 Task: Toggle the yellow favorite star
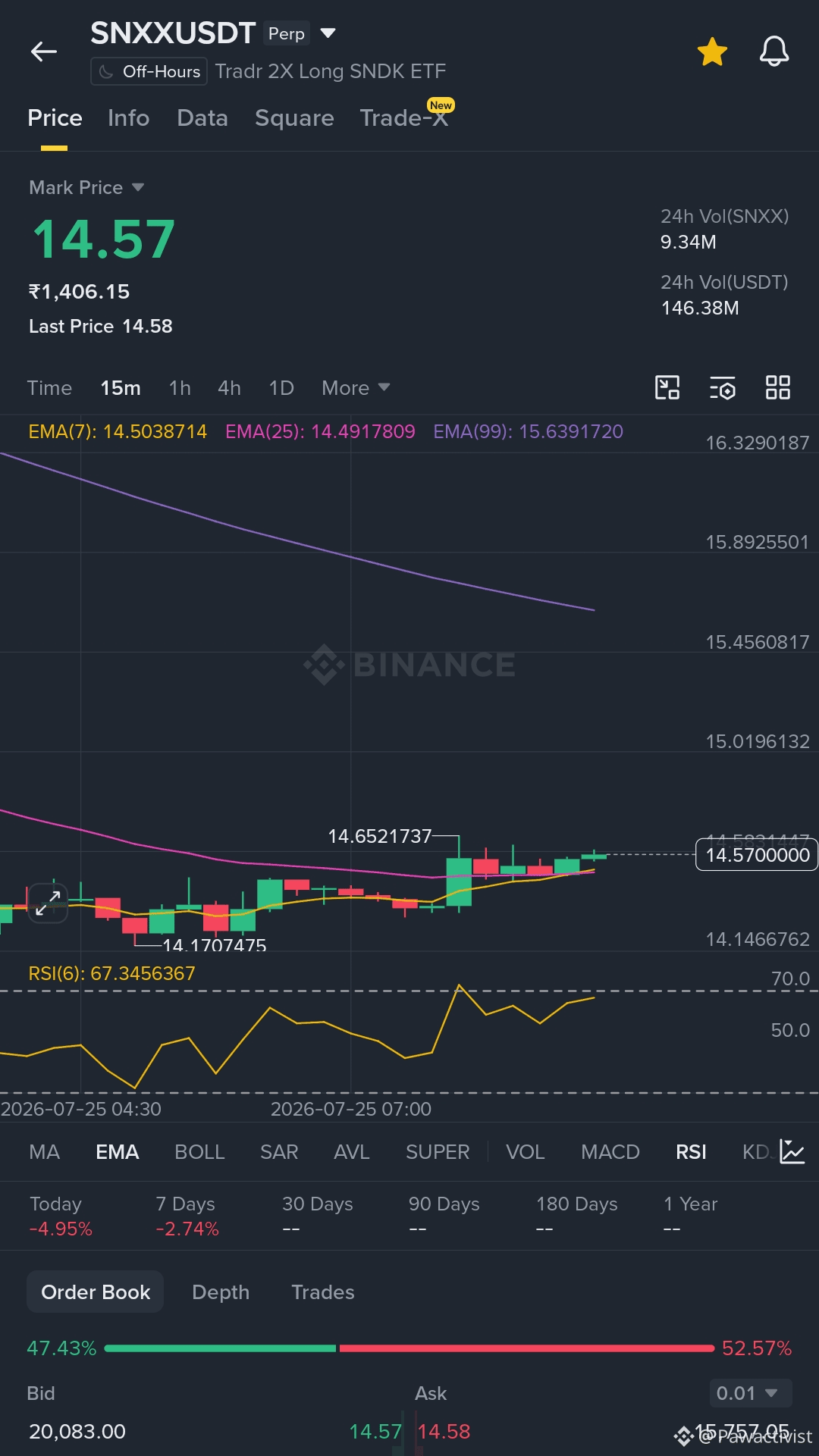click(712, 52)
